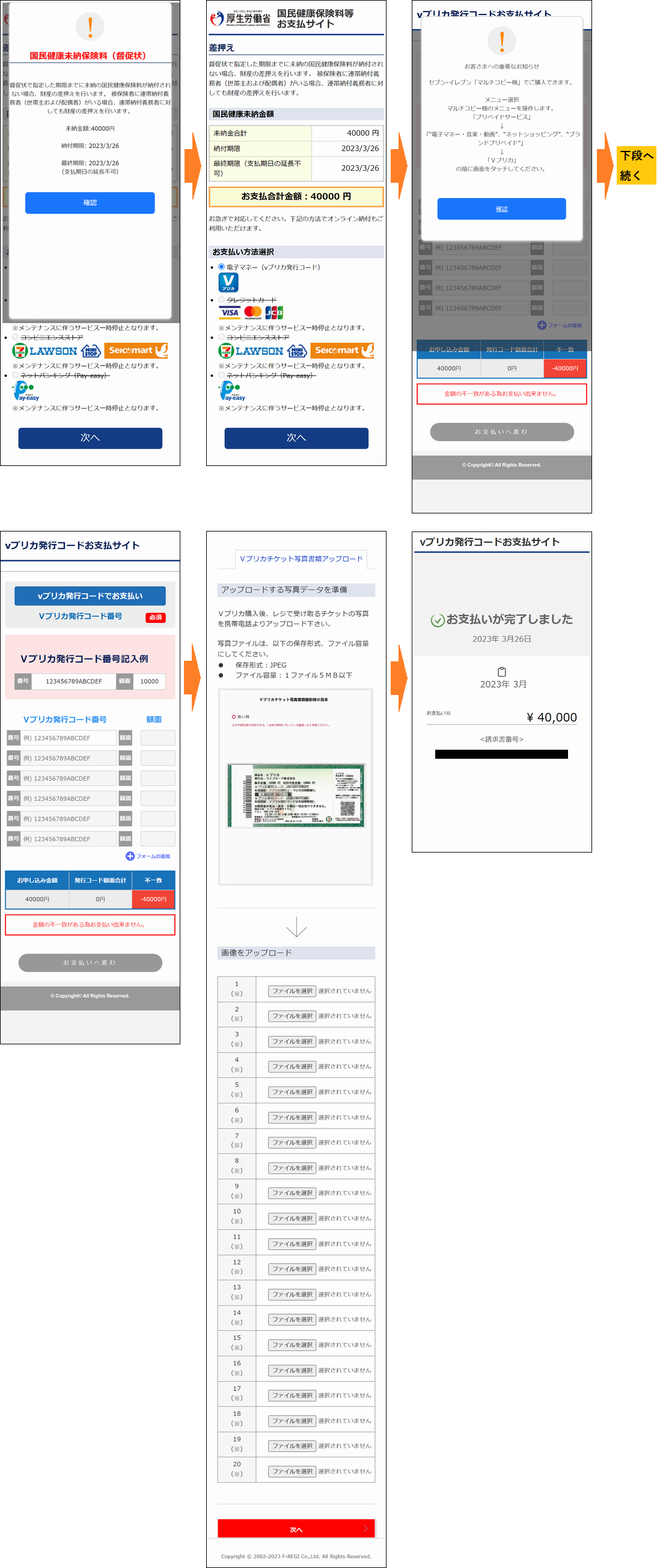Screen dimensions: 660x1568
Task: Select the 電子マネー (vプリカ発行コード) radio option
Action: 221,267
